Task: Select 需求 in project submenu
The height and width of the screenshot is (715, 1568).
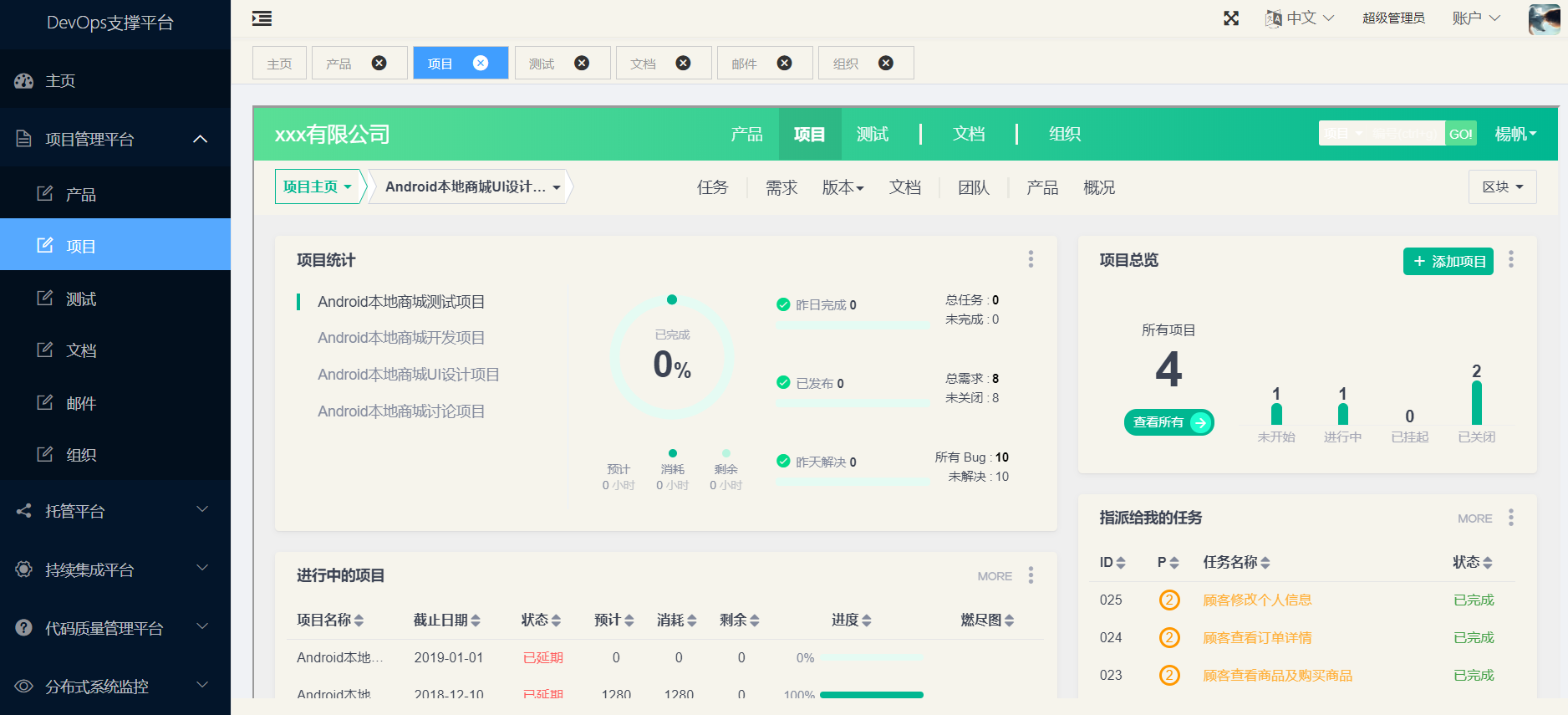Action: 781,188
